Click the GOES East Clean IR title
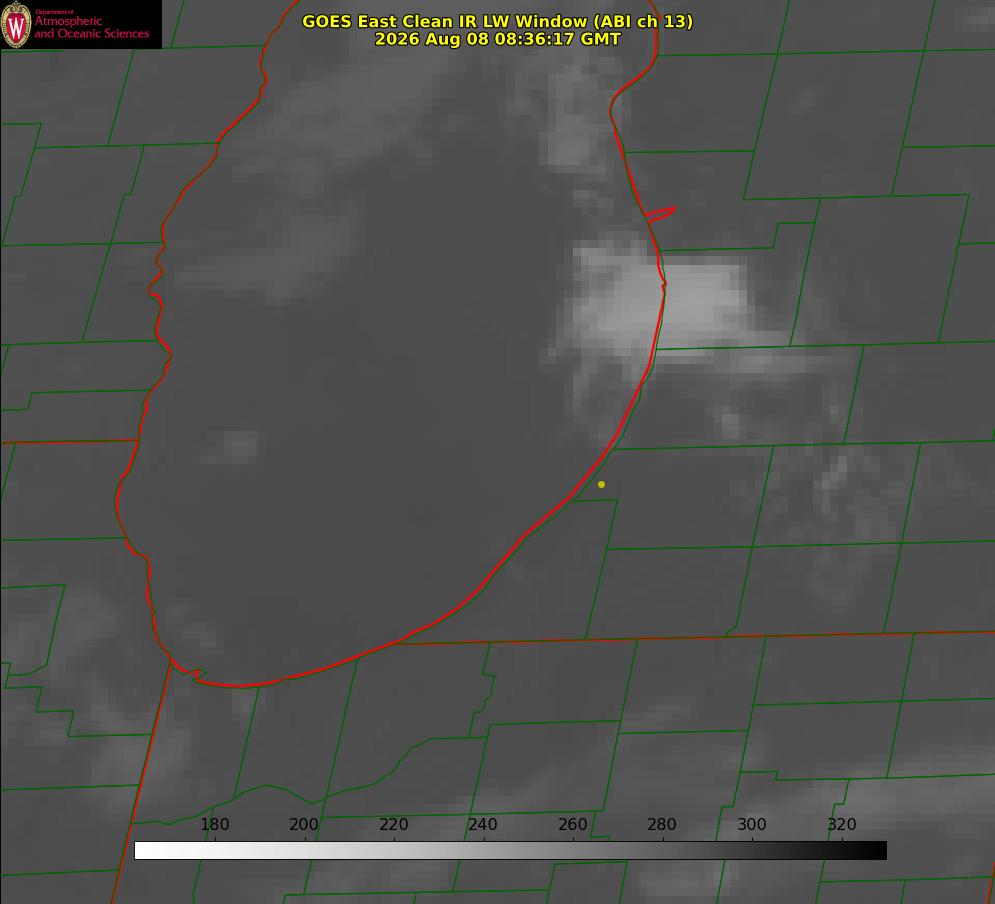The width and height of the screenshot is (995, 904). pos(498,21)
